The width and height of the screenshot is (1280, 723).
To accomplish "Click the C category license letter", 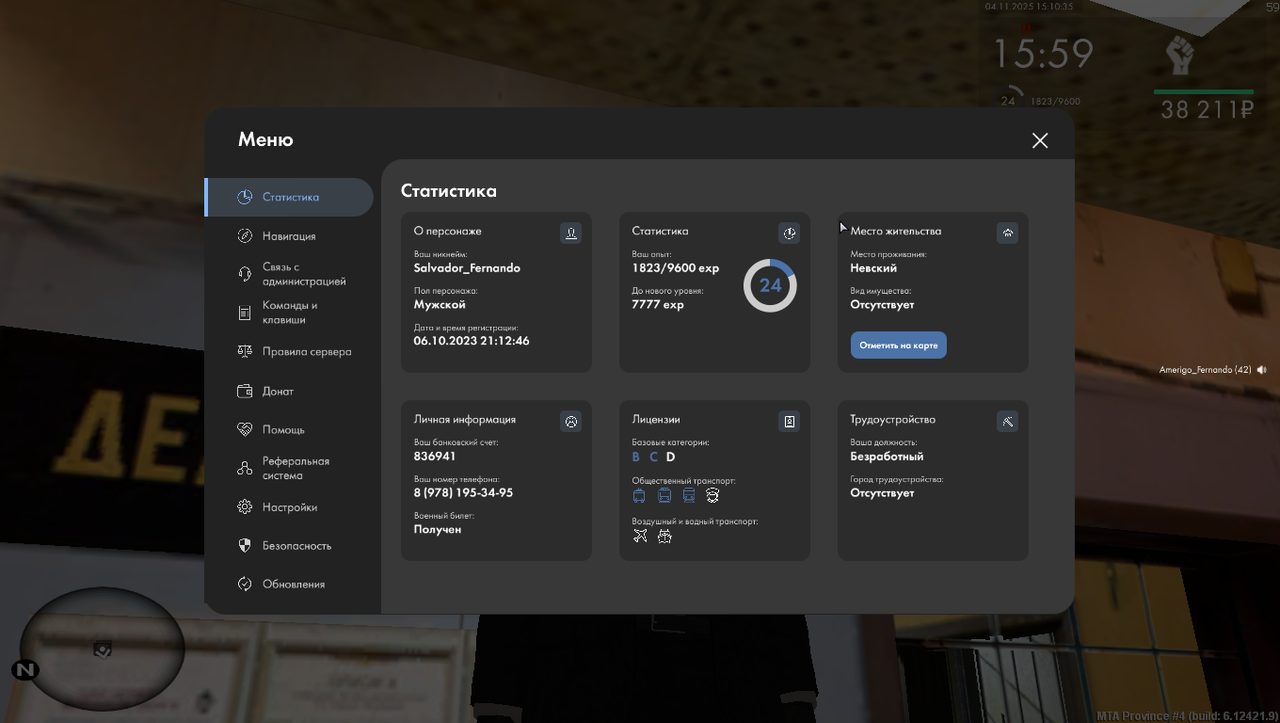I will 654,457.
